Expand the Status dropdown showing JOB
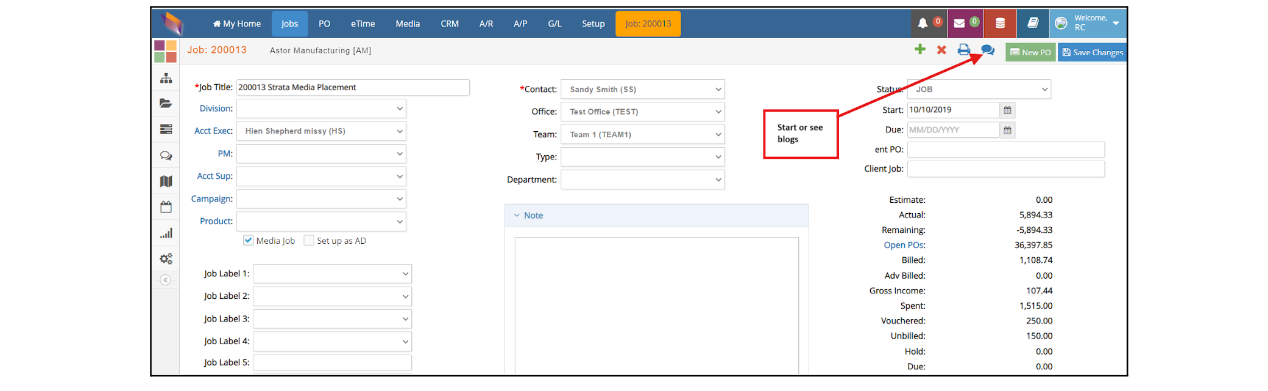This screenshot has height=391, width=1268. click(978, 89)
